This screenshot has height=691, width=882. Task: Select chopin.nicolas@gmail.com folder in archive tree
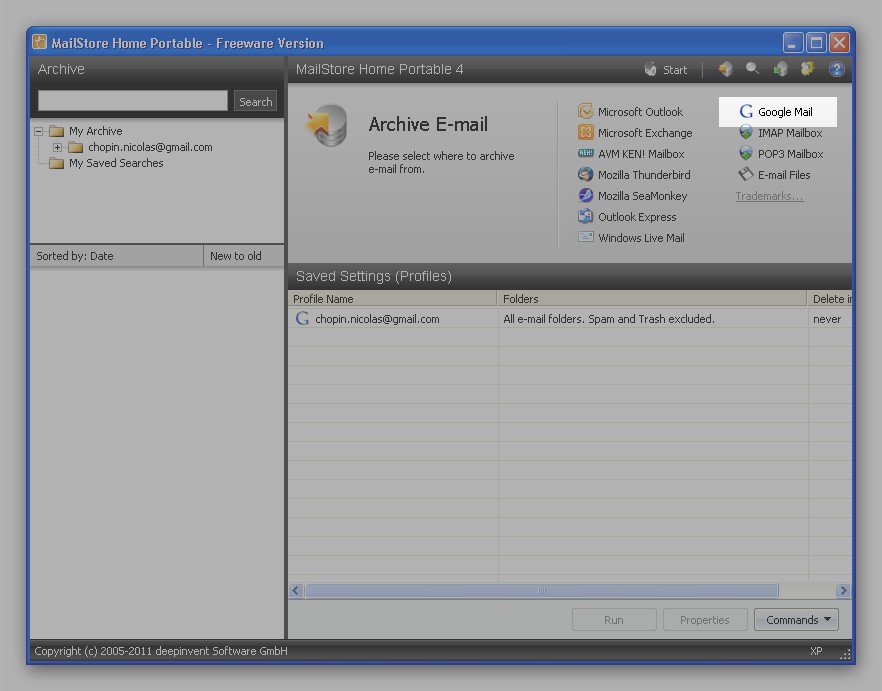point(140,147)
